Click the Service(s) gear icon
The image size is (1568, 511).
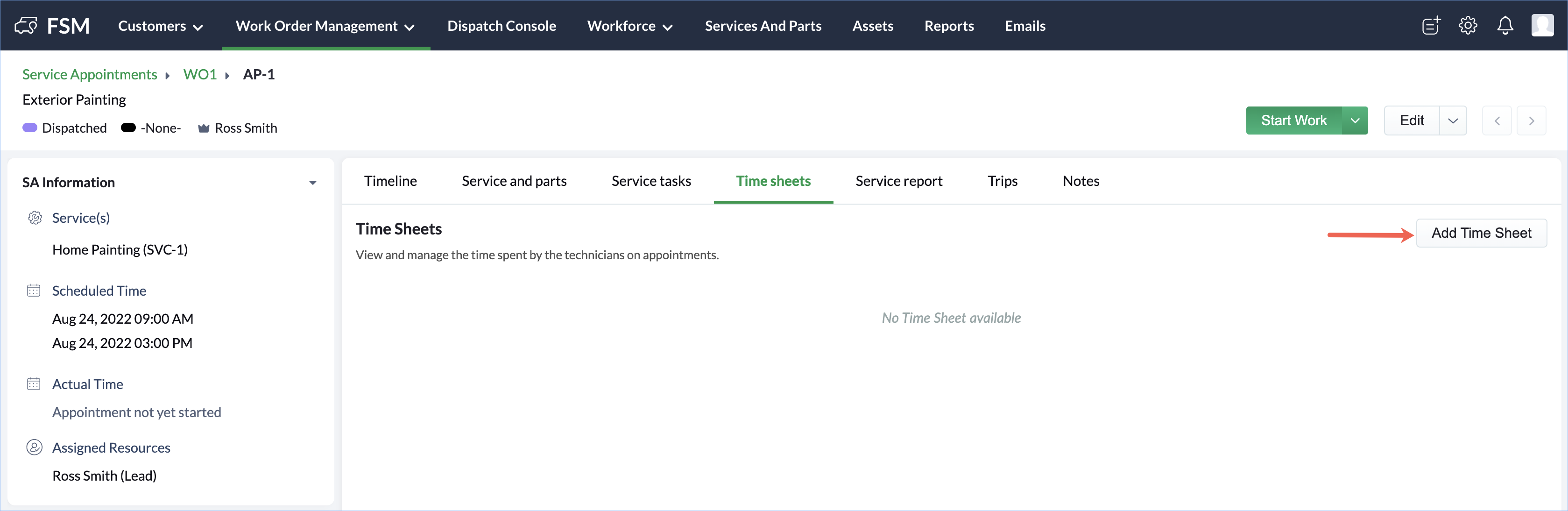pyautogui.click(x=35, y=218)
